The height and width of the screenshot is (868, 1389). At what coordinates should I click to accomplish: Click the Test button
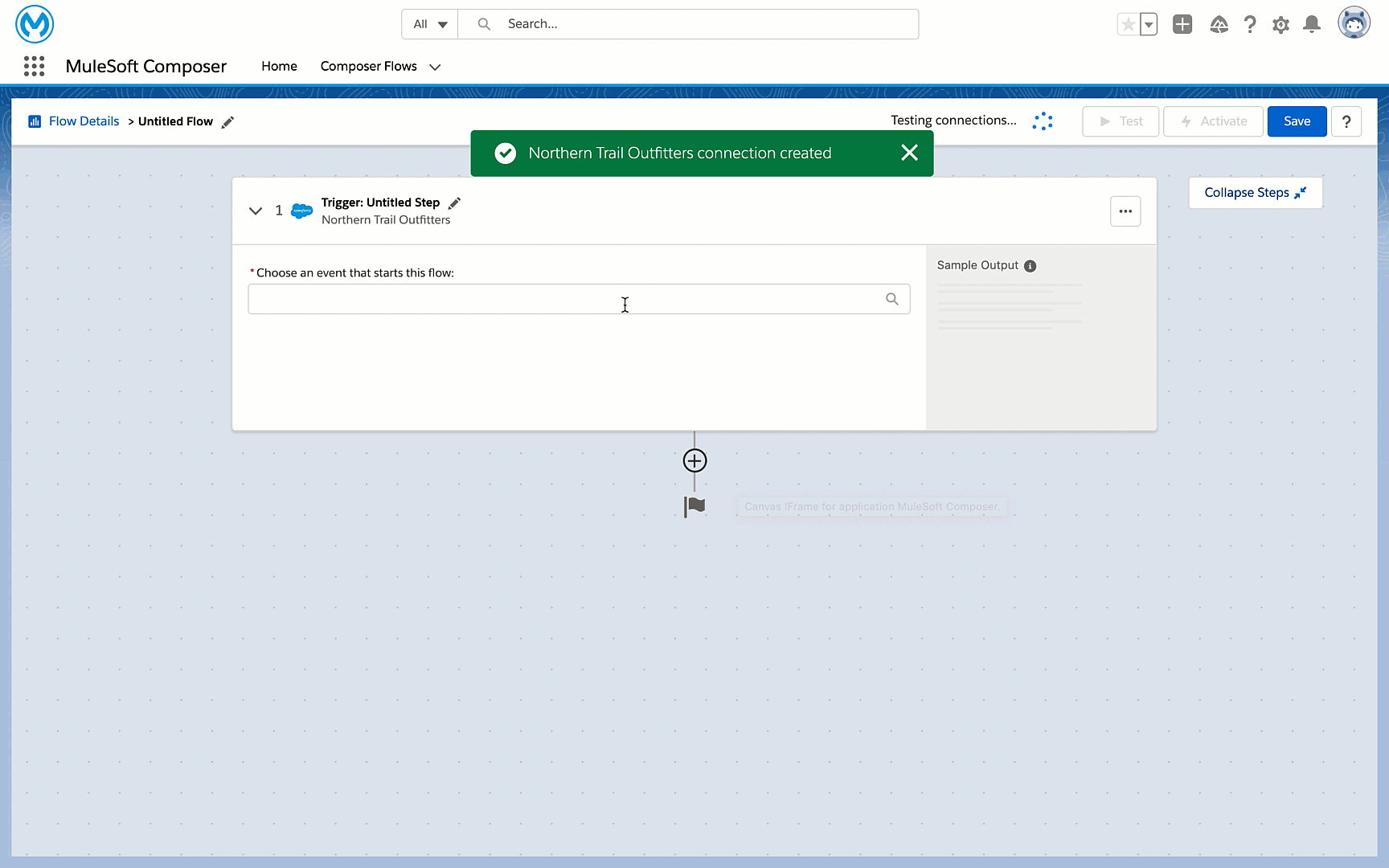coord(1121,121)
